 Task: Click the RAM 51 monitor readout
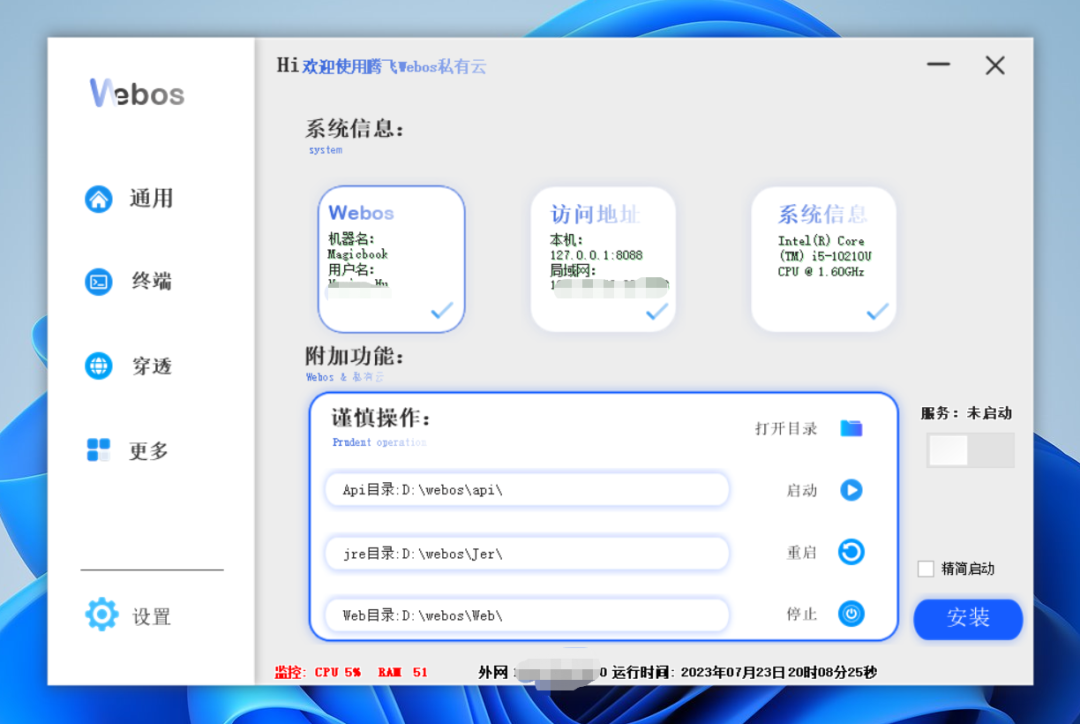(403, 672)
